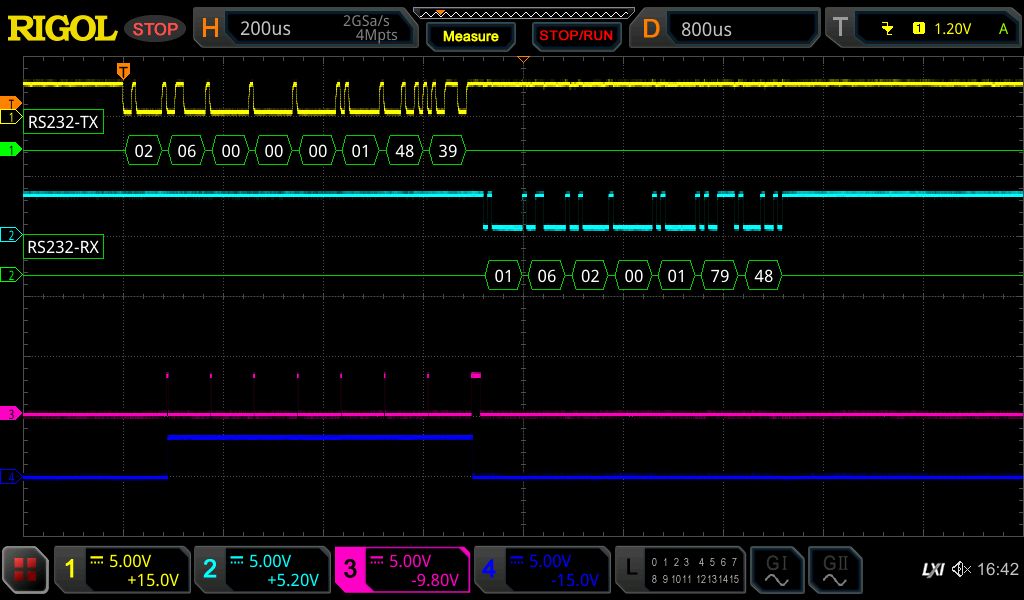This screenshot has height=600, width=1024.
Task: Select the GI waveform generator icon
Action: [776, 569]
